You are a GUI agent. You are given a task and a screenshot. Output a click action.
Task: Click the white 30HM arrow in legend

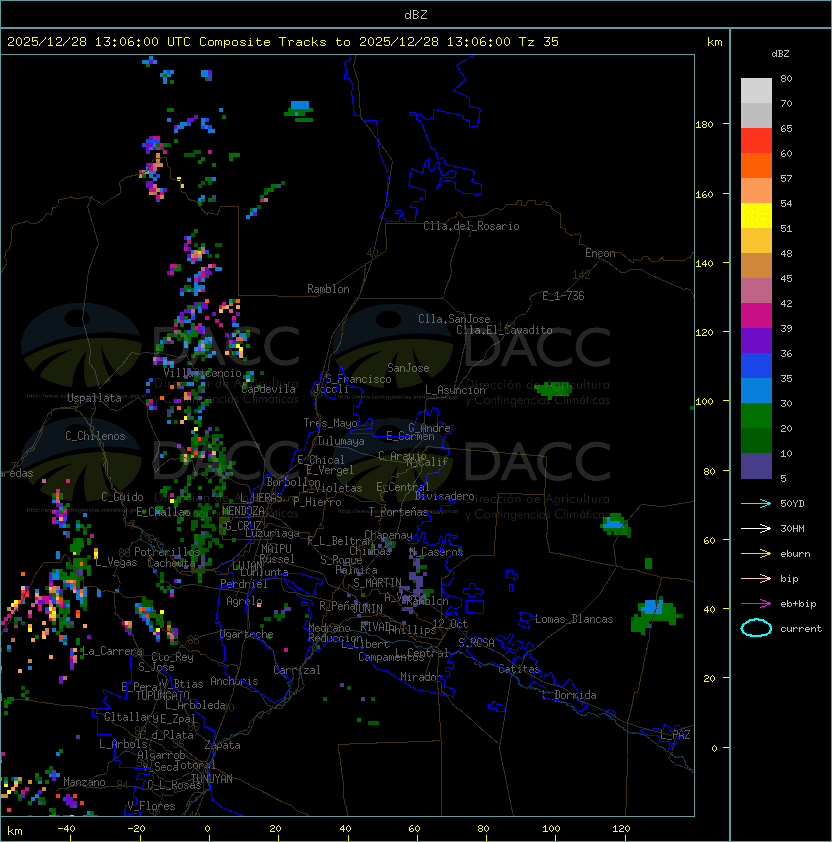point(756,529)
